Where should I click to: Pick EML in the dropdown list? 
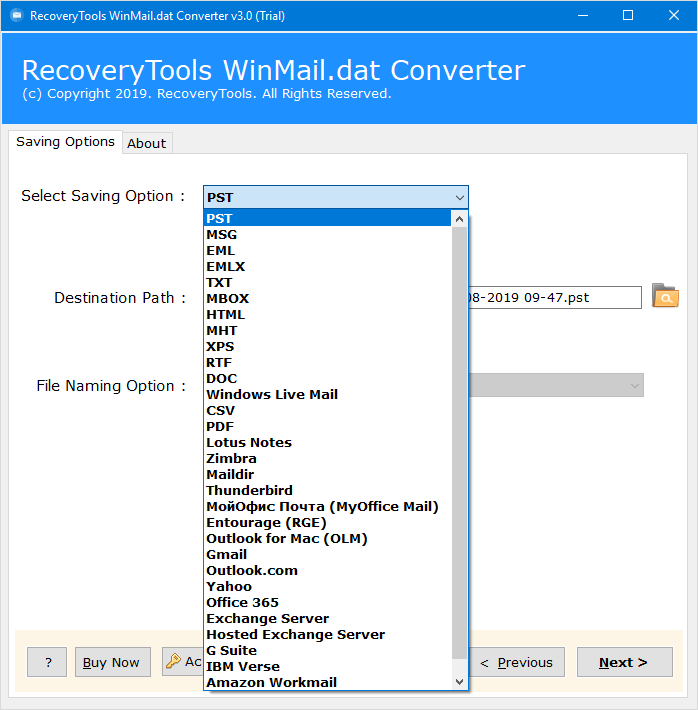pyautogui.click(x=327, y=250)
